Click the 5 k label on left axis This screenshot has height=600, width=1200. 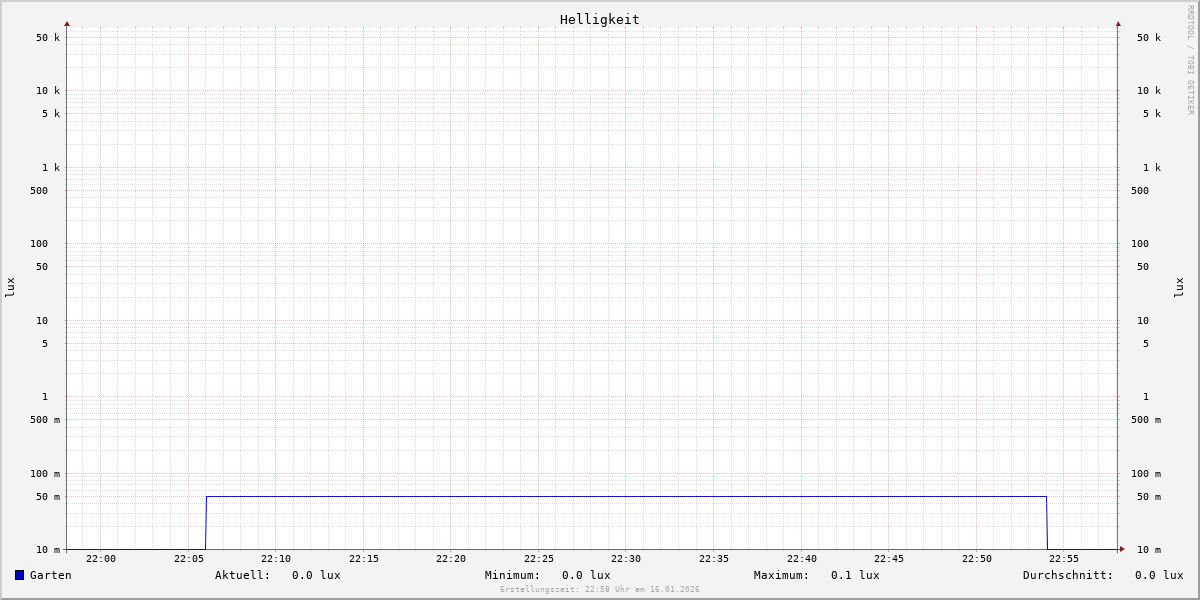pyautogui.click(x=51, y=114)
